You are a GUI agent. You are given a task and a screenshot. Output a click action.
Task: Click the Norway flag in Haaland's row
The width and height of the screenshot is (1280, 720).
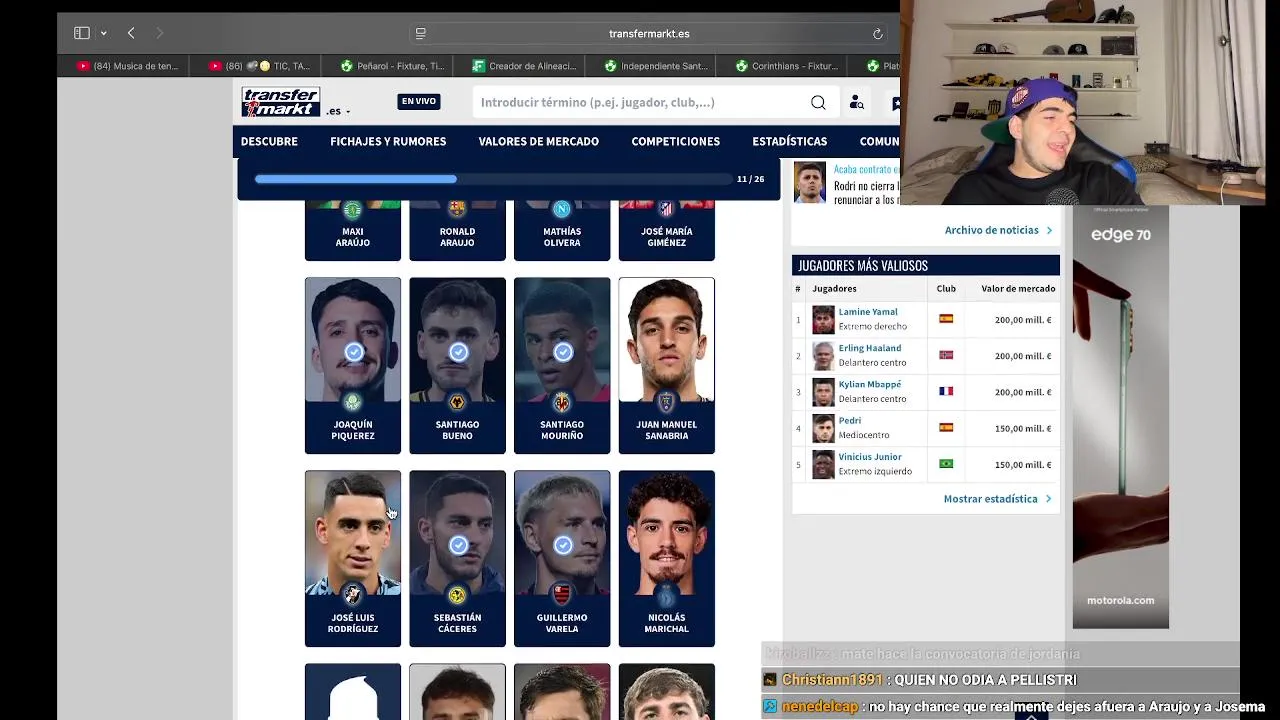pos(946,355)
